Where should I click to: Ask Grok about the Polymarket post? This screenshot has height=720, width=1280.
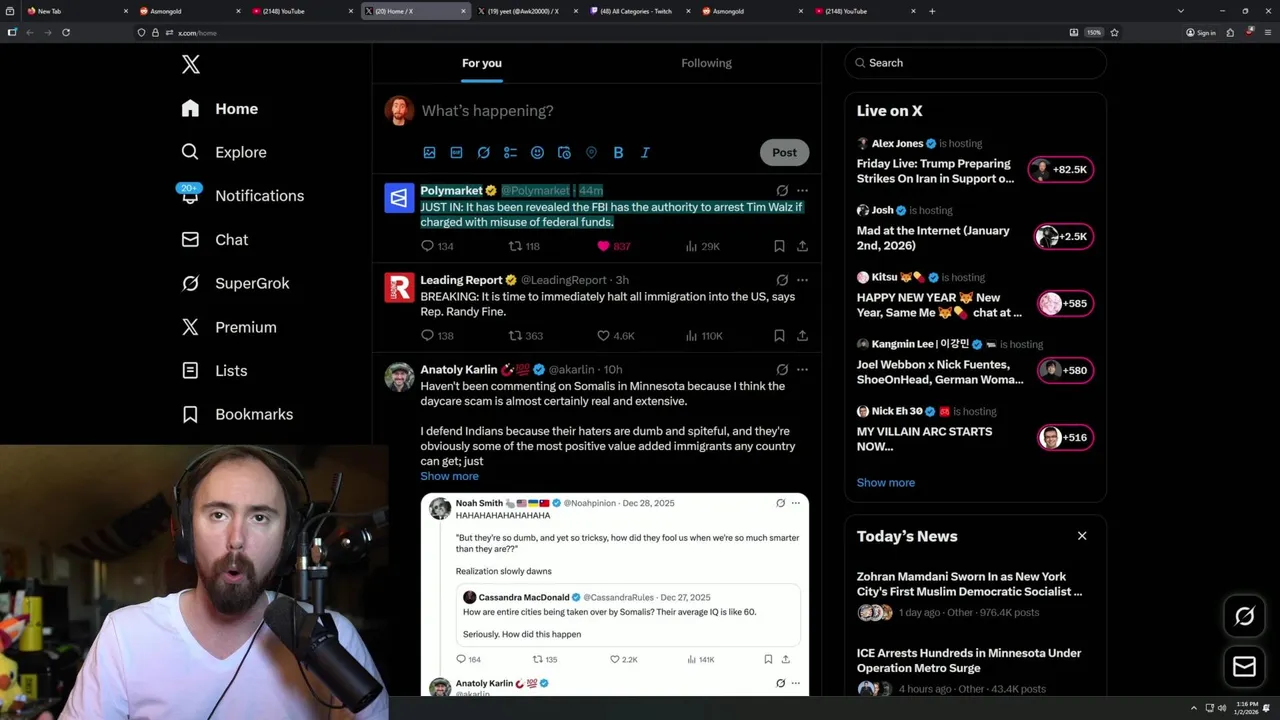[x=782, y=190]
